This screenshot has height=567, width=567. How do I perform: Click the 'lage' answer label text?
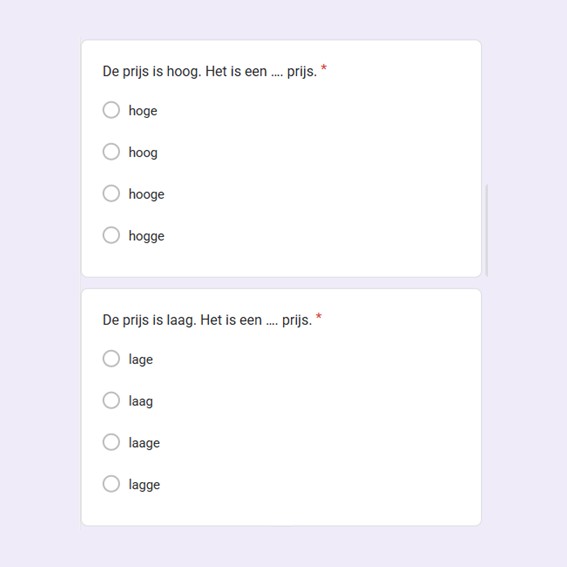pos(141,360)
